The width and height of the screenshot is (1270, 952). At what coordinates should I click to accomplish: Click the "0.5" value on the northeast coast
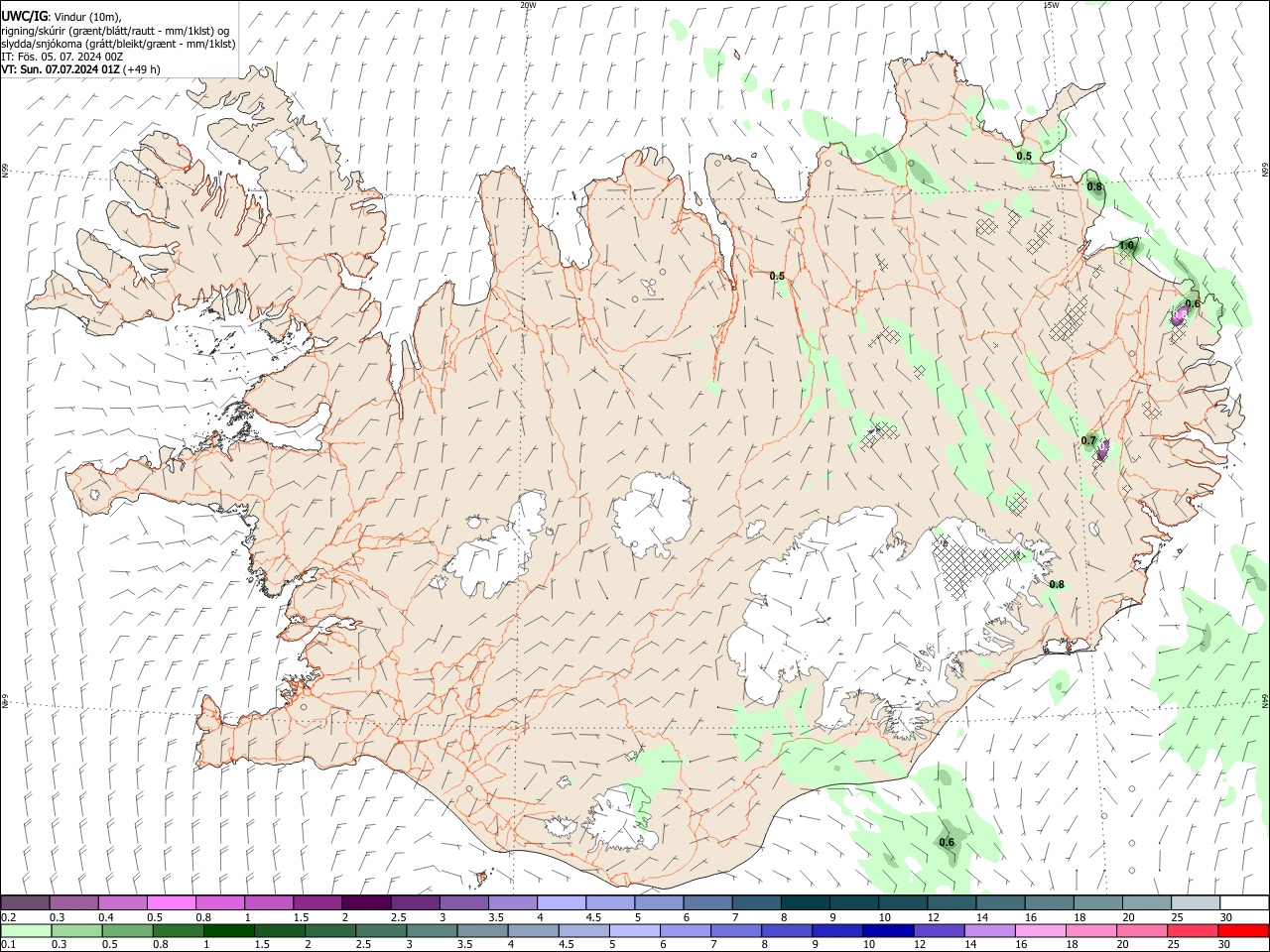tap(1024, 157)
